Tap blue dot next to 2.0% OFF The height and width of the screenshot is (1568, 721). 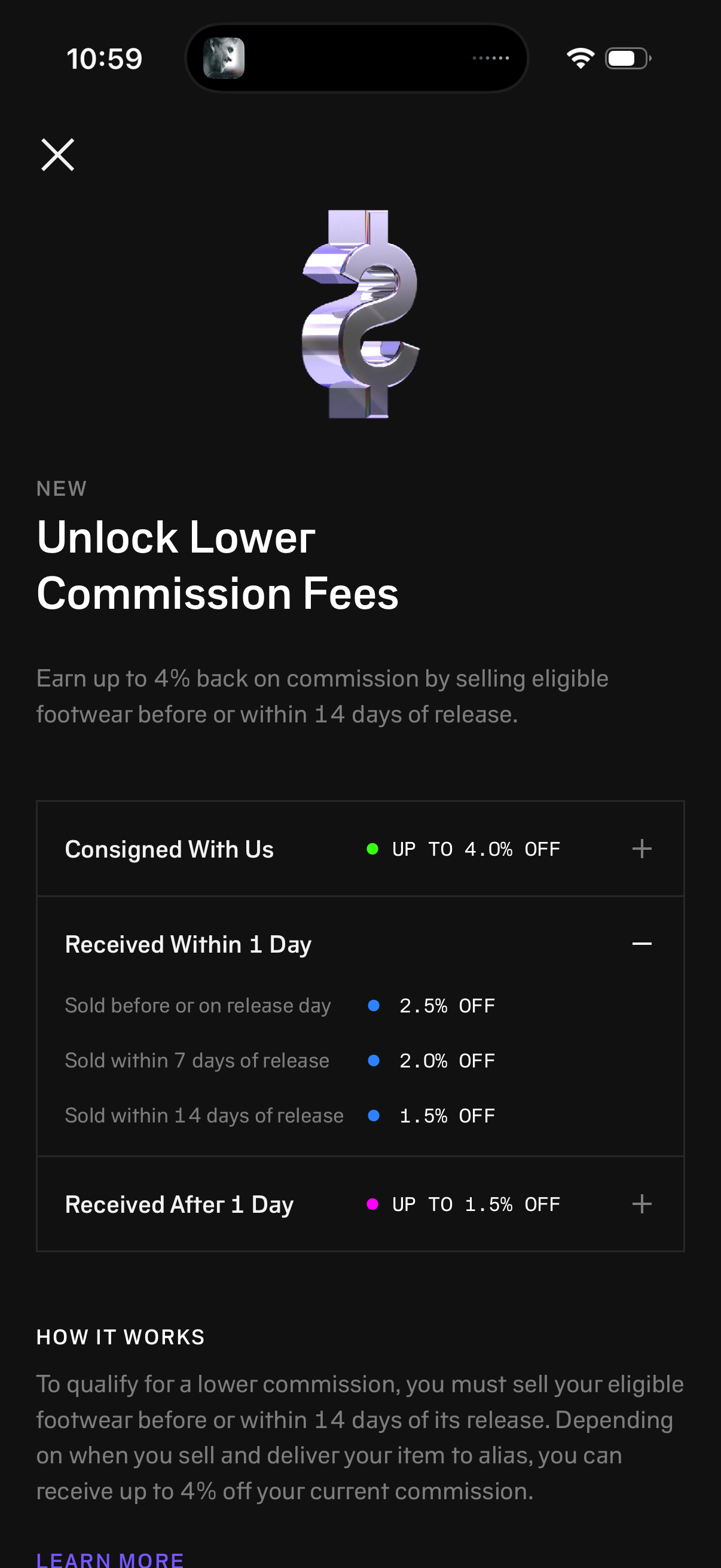[374, 1060]
